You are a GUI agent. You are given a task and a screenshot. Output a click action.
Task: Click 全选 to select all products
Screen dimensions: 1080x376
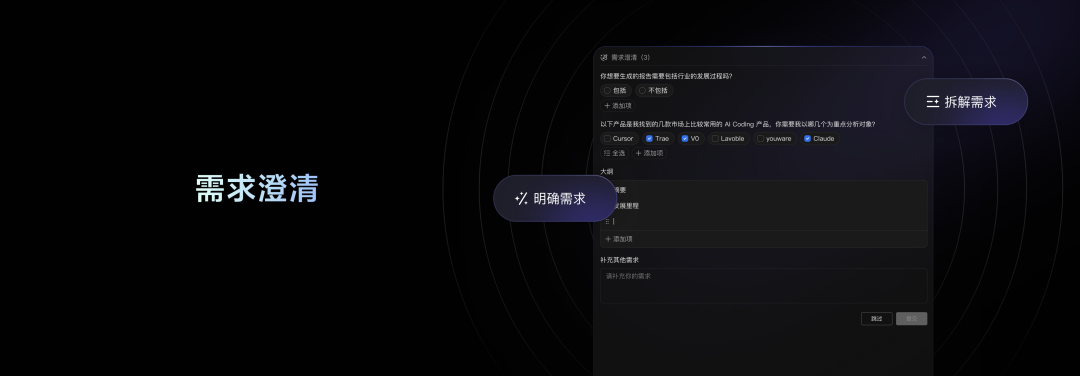point(614,153)
